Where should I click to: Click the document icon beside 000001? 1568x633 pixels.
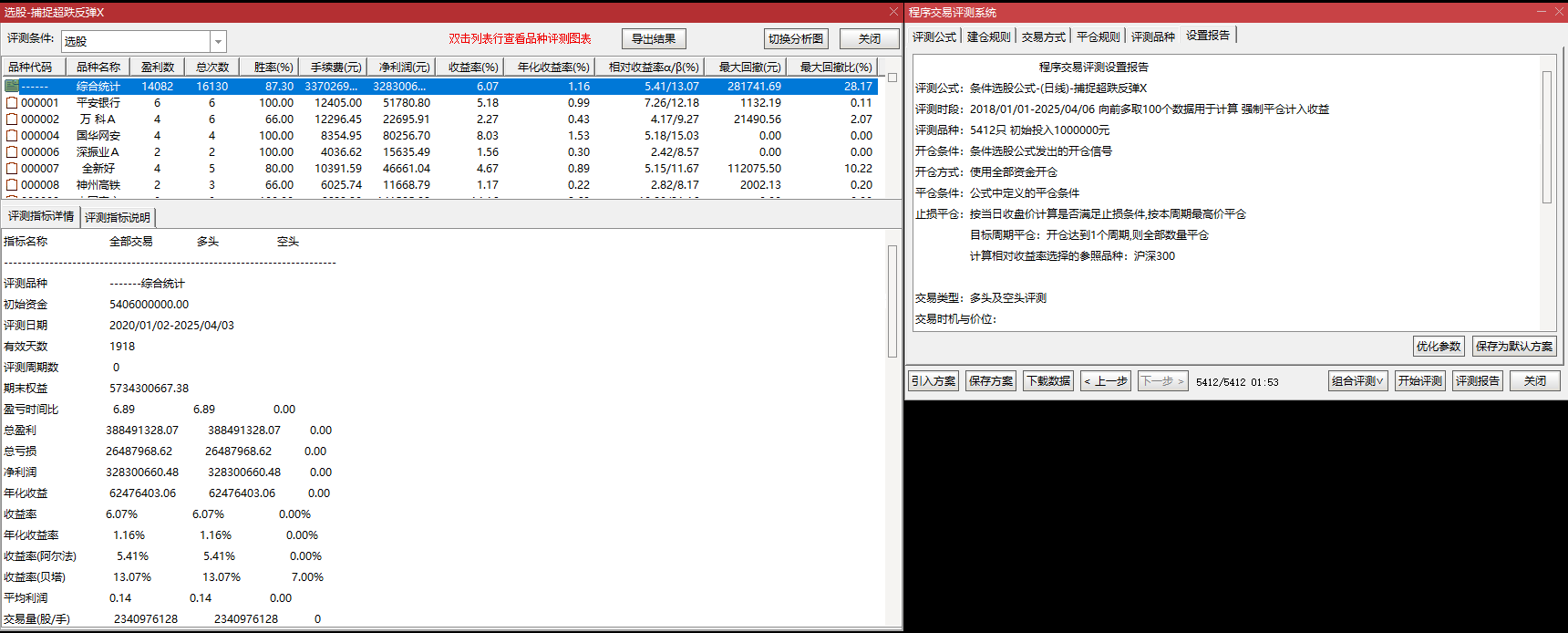coord(12,103)
